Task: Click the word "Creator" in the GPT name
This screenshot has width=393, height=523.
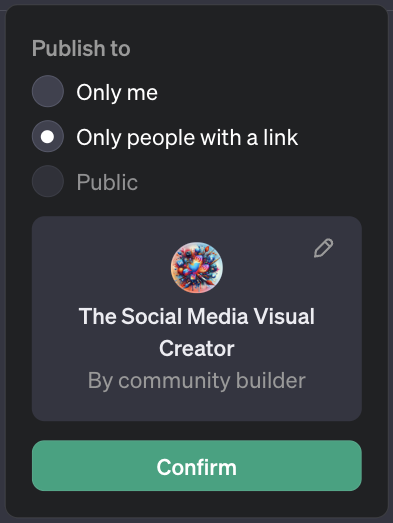Action: click(x=197, y=349)
